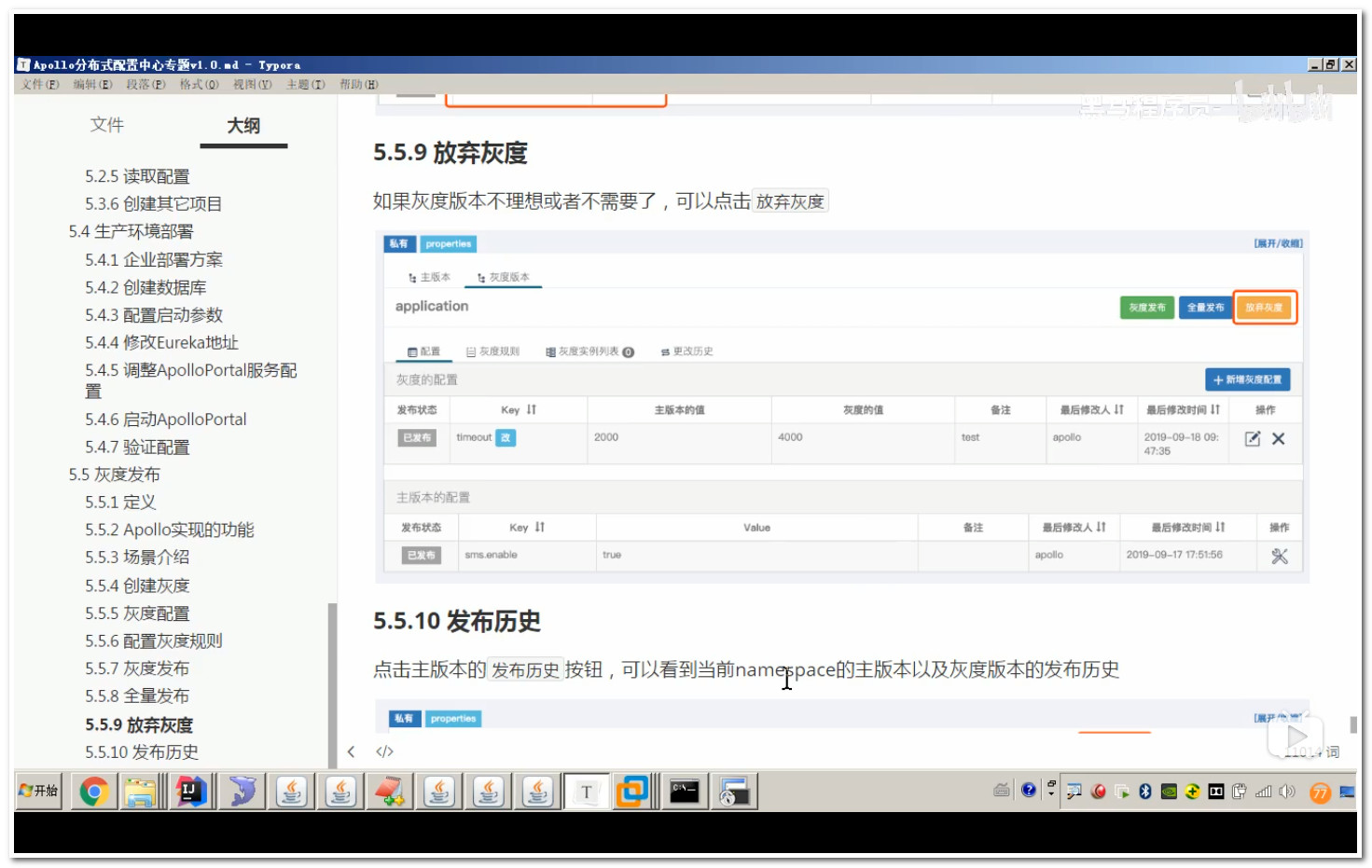Open the 主题(T) menu
The width and height of the screenshot is (1372, 868).
(x=306, y=84)
